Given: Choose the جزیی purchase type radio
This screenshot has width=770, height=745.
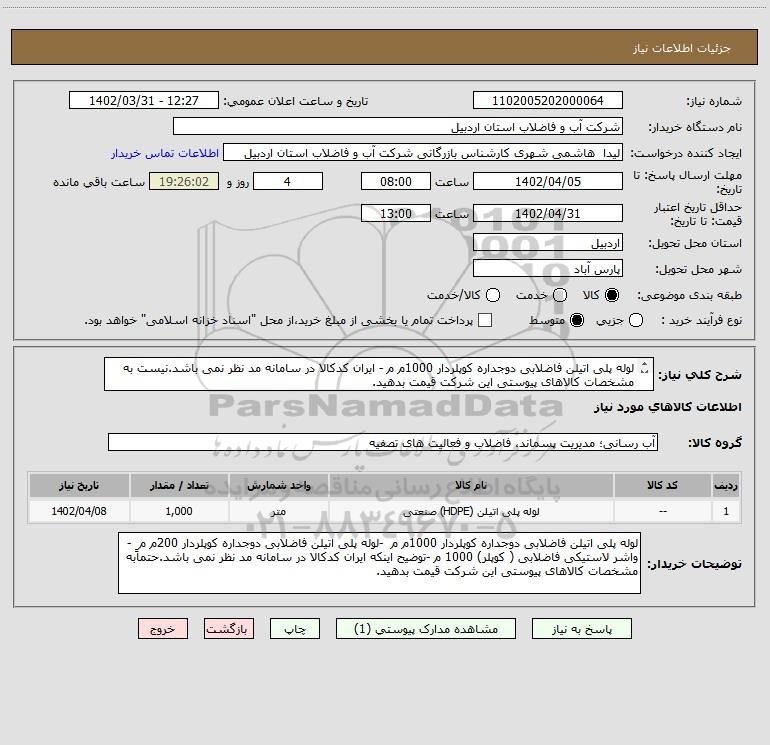Looking at the screenshot, I should coord(636,320).
